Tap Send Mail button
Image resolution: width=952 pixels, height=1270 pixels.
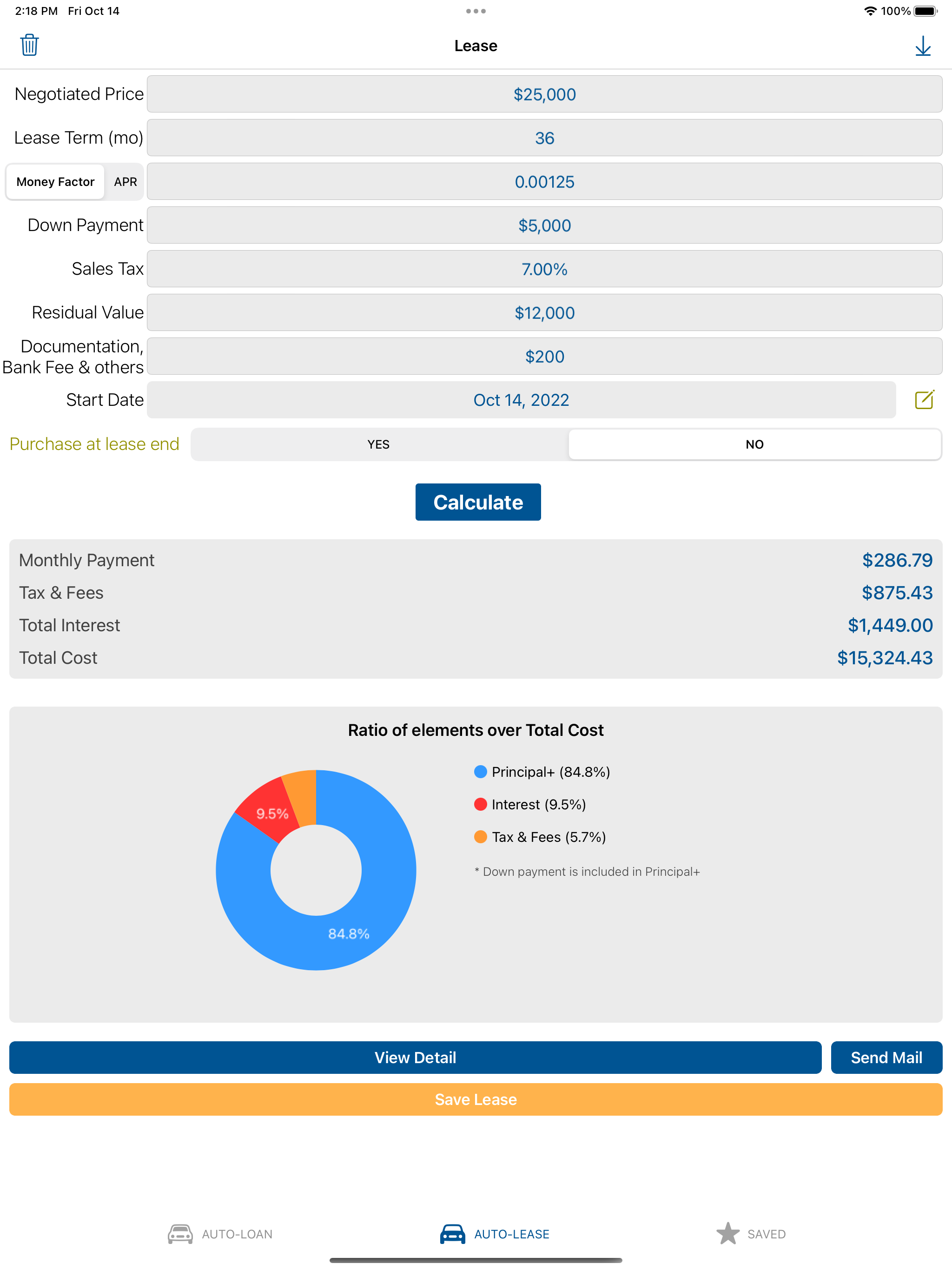tap(886, 1058)
